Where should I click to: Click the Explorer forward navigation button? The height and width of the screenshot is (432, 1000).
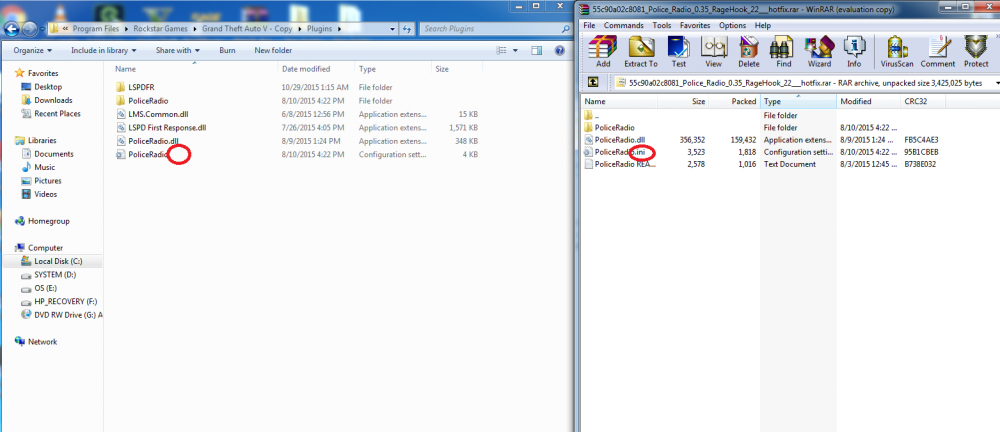(29, 29)
